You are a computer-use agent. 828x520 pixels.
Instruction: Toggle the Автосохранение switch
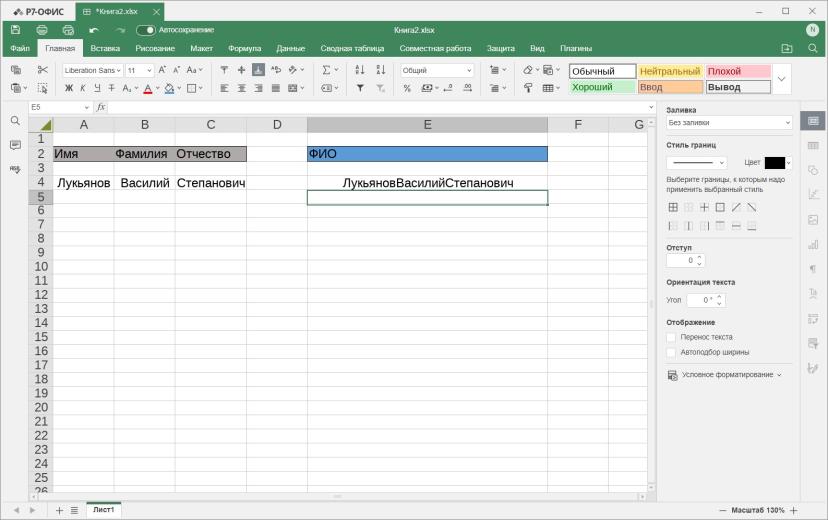click(146, 30)
